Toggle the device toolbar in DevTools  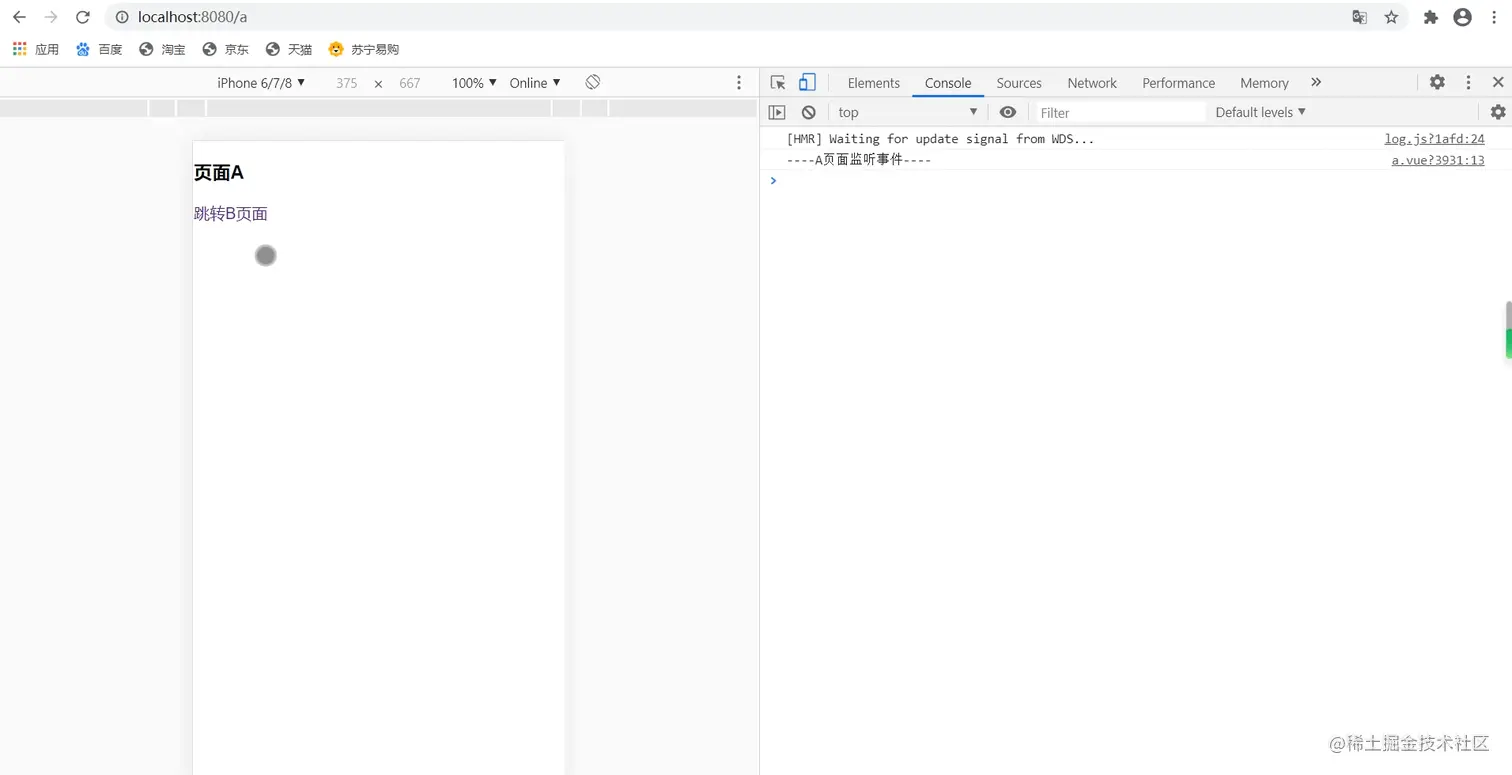click(x=807, y=82)
